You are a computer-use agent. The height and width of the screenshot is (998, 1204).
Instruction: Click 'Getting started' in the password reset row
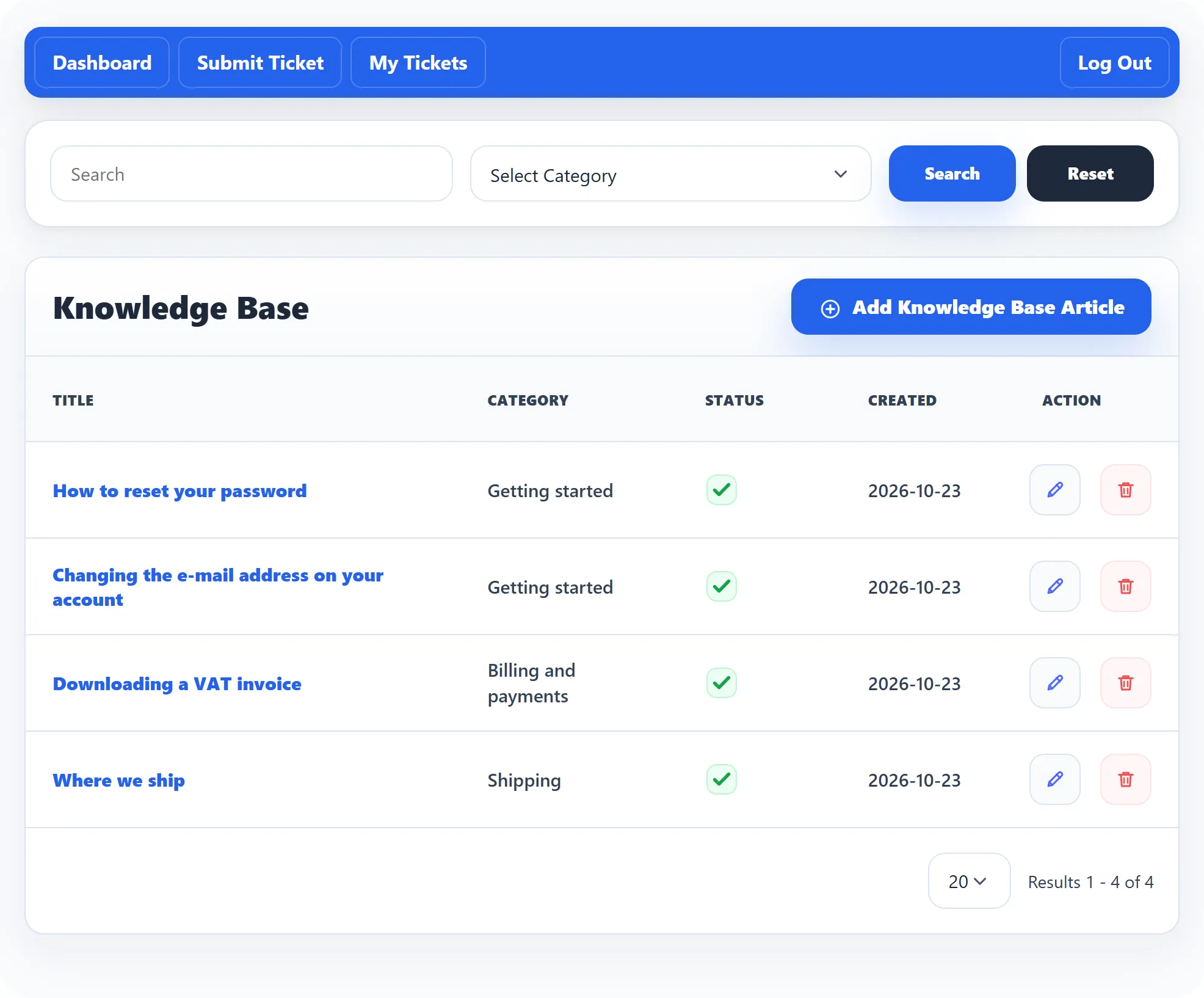(x=550, y=491)
